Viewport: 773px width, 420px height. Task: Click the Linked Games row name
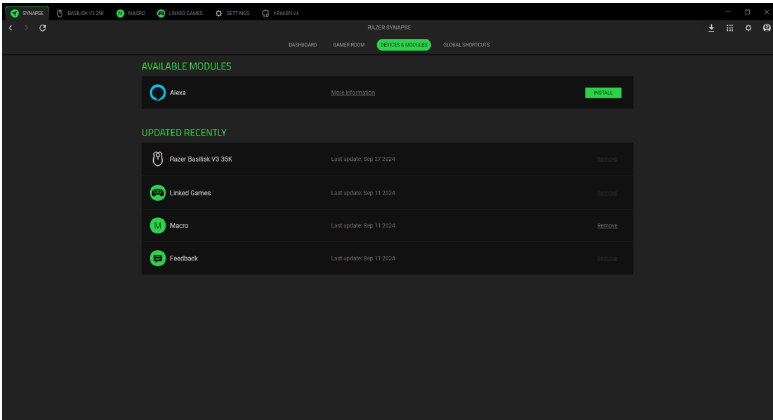pos(190,193)
